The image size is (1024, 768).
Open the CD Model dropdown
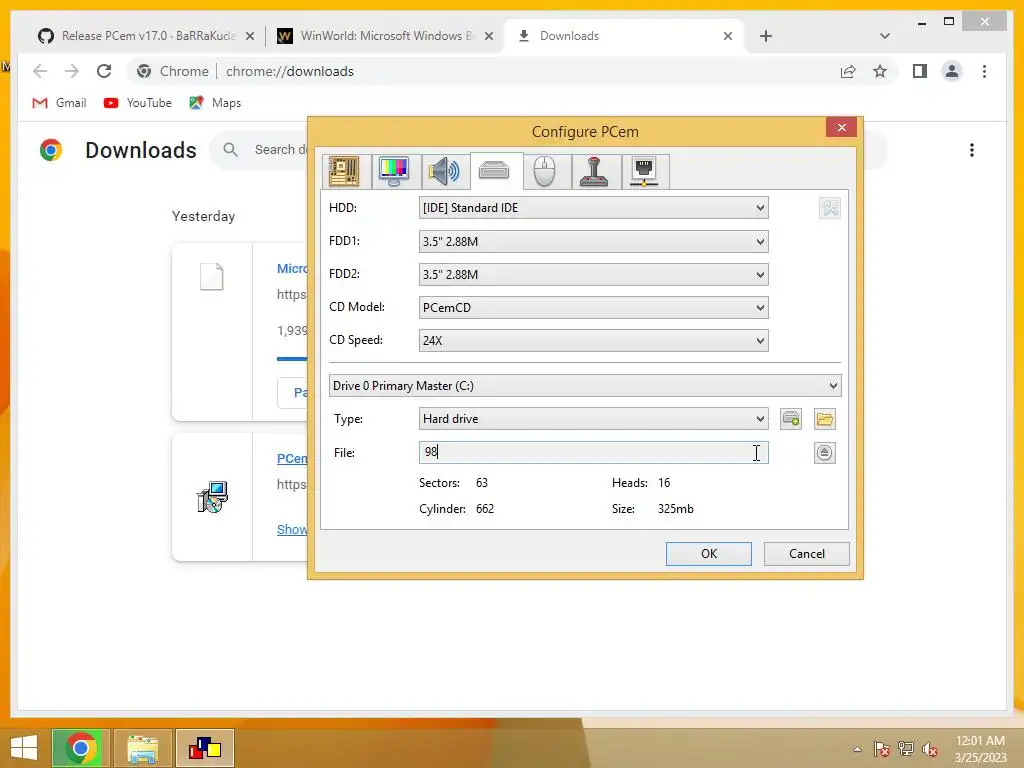[x=593, y=308]
